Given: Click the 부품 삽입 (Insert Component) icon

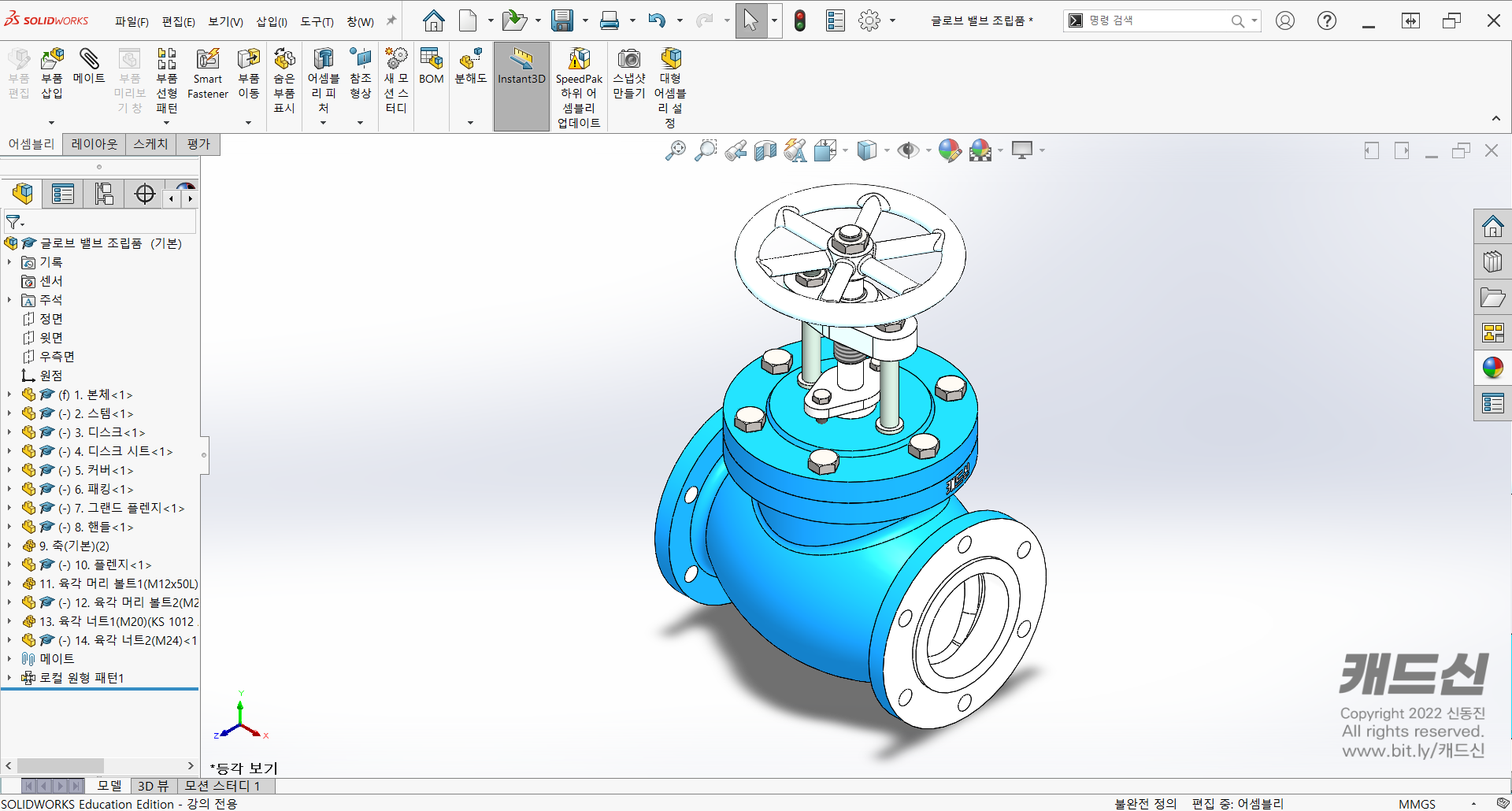Looking at the screenshot, I should tap(52, 59).
